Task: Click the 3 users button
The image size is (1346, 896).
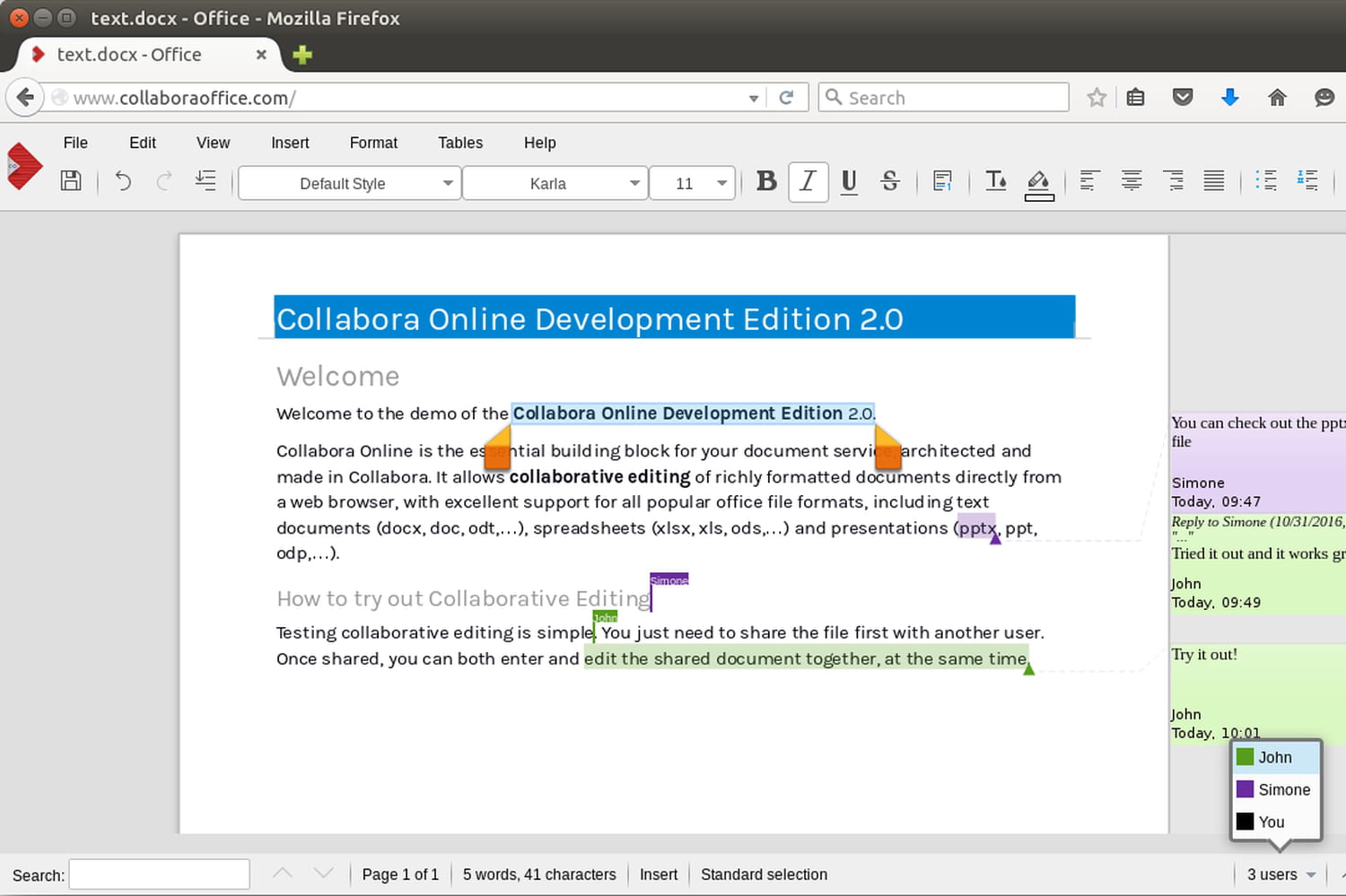Action: click(1280, 874)
